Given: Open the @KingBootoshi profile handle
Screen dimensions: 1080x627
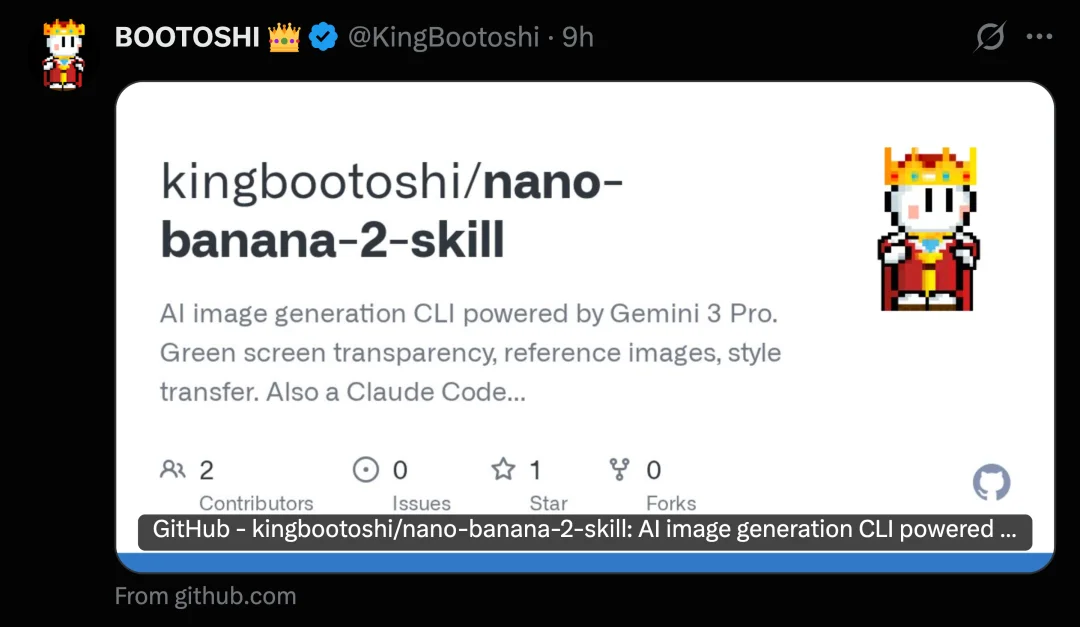Looking at the screenshot, I should coord(446,37).
